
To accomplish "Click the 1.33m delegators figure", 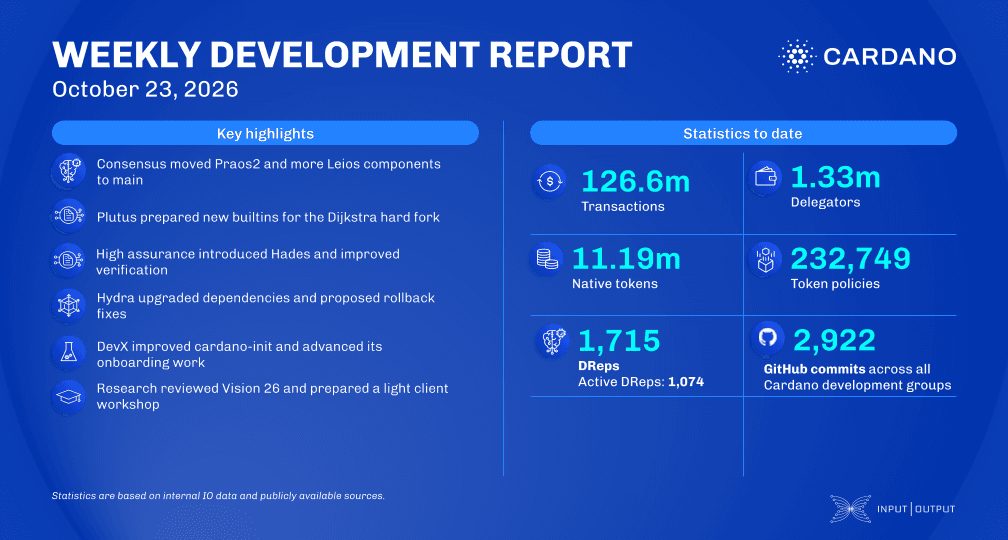I will [x=835, y=177].
